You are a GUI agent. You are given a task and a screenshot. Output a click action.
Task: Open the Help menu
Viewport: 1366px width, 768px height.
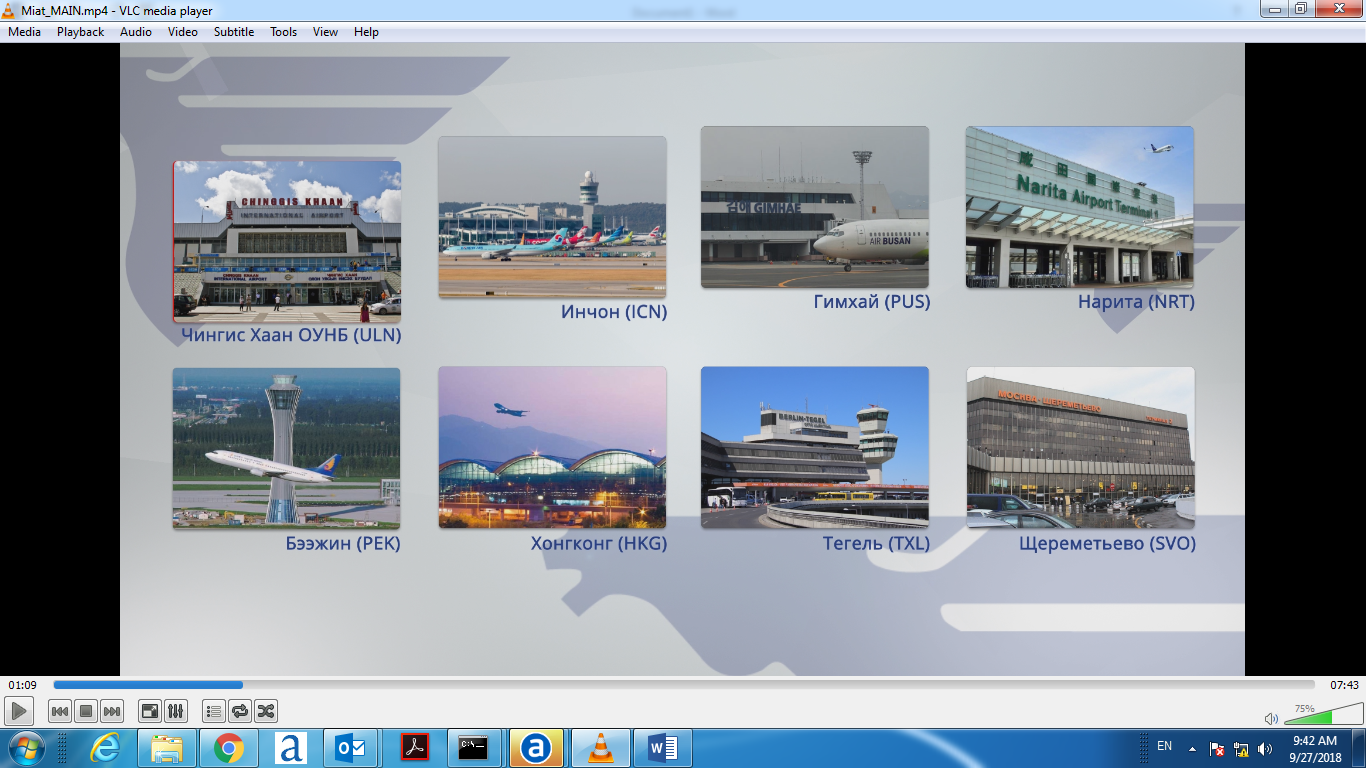[x=366, y=32]
